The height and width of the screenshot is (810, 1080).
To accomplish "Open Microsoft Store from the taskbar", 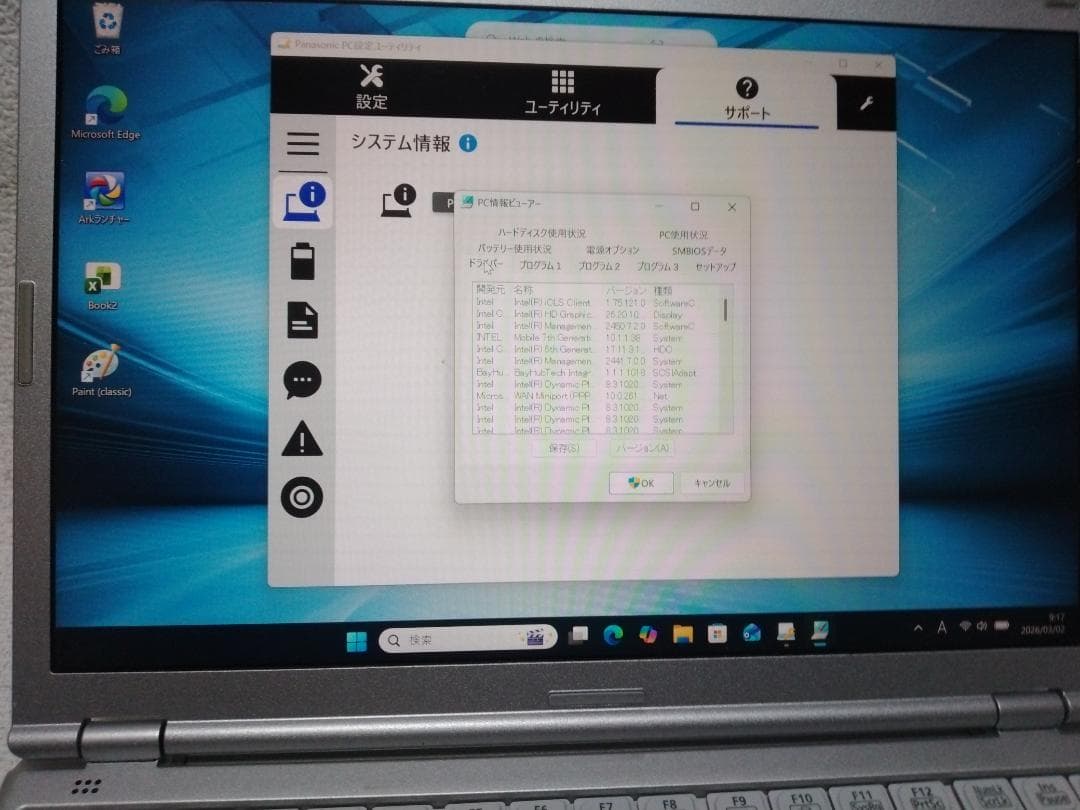I will click(x=717, y=633).
